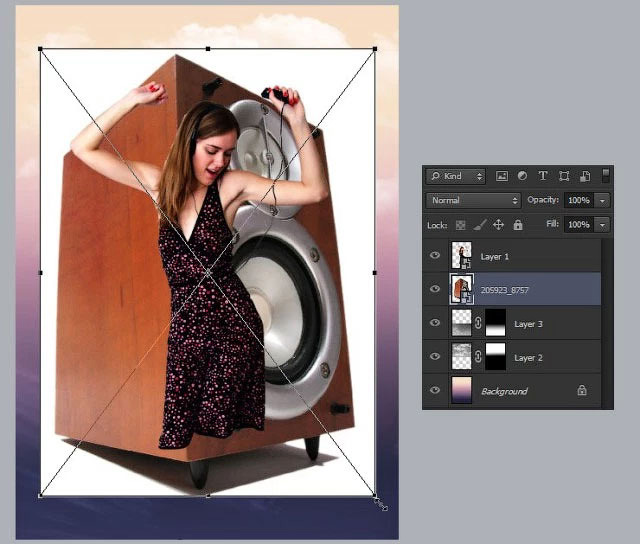Filter layers by pixel image icon

pyautogui.click(x=502, y=176)
